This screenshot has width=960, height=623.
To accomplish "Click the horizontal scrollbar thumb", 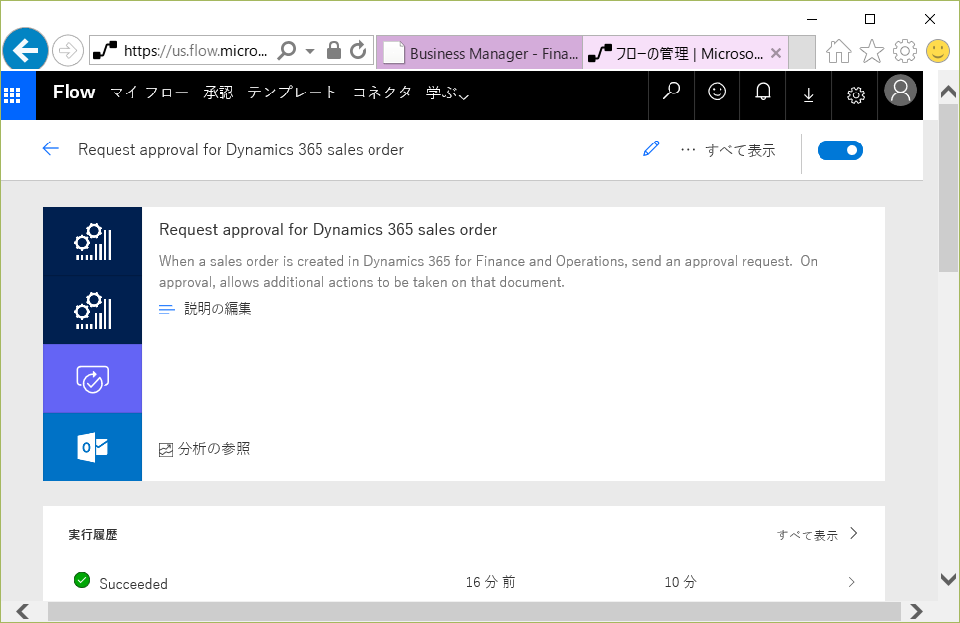I will [x=474, y=611].
